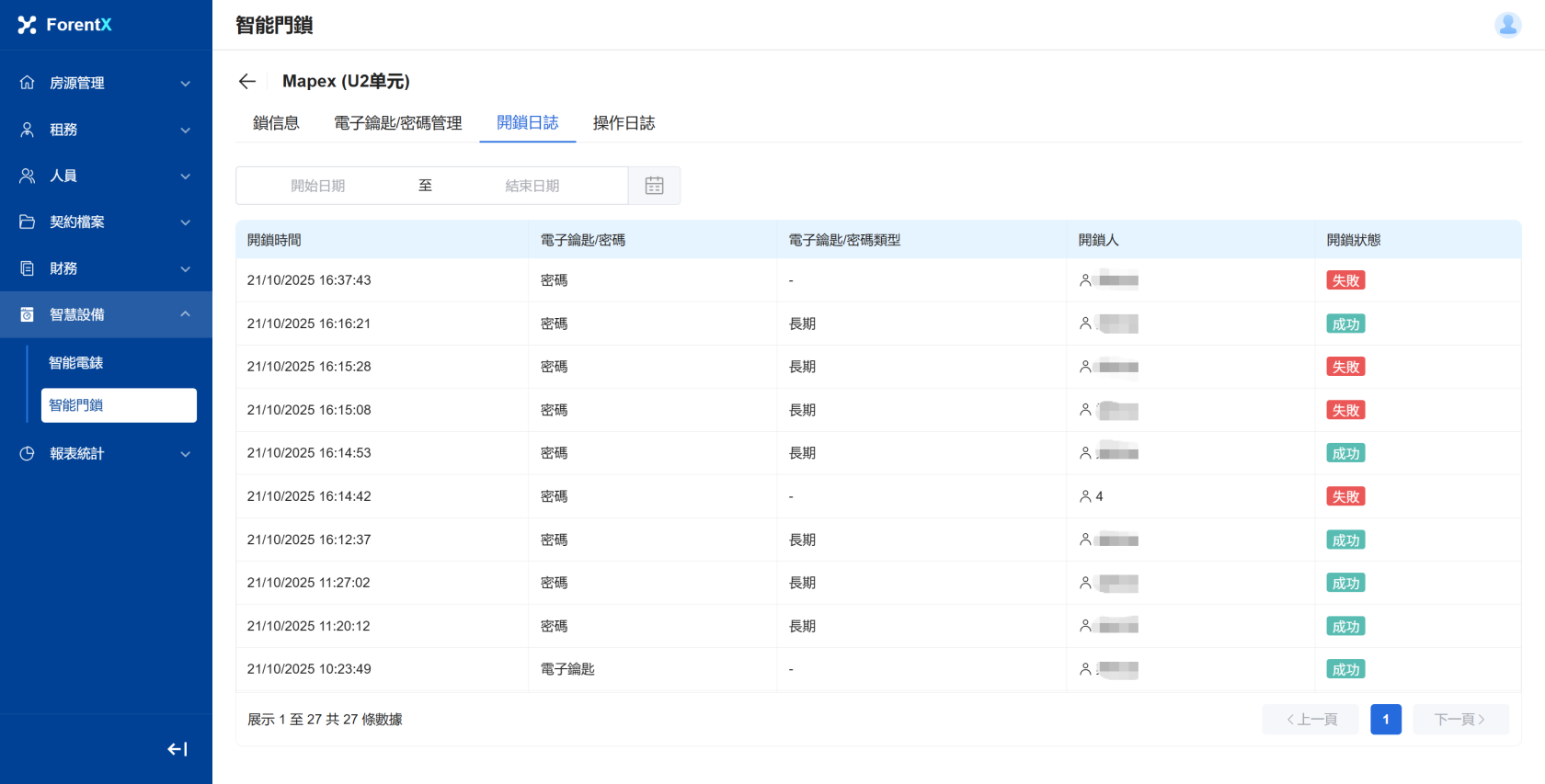Screen dimensions: 1545x784
Task: Click the 結束日期 end date field
Action: [x=532, y=186]
